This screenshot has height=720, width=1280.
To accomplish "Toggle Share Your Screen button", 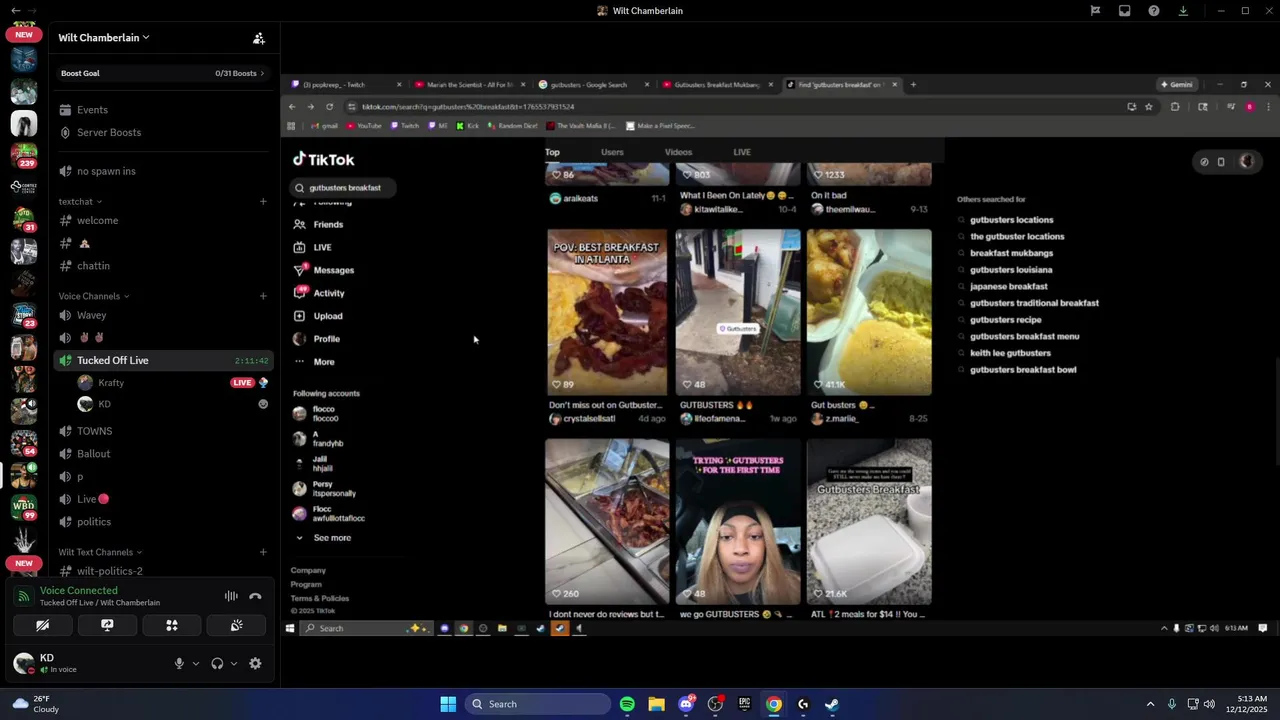I will pos(107,625).
